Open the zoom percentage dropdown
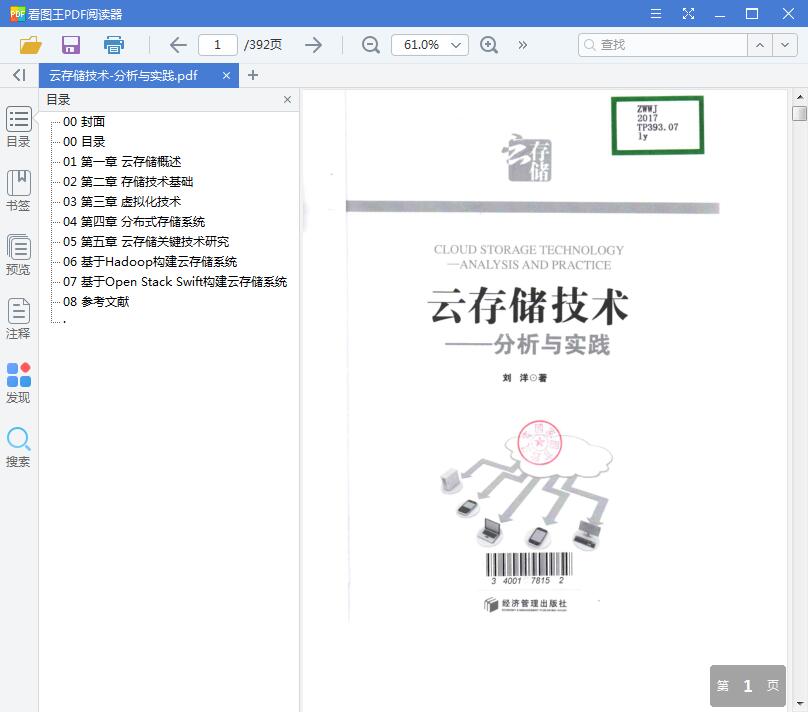 pyautogui.click(x=430, y=45)
